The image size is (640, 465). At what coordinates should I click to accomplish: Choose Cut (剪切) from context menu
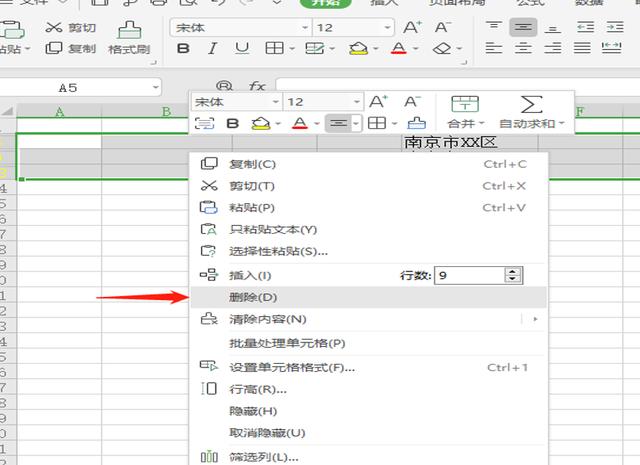coord(369,186)
